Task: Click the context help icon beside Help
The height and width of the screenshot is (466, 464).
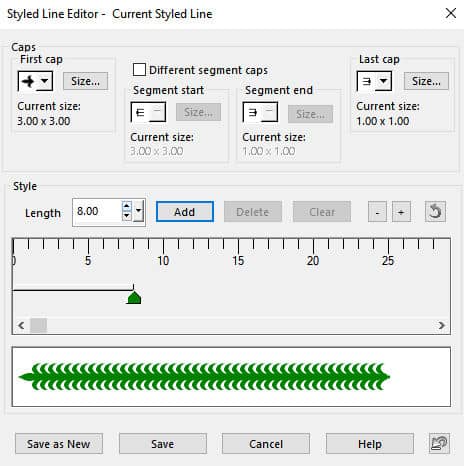Action: click(x=439, y=443)
